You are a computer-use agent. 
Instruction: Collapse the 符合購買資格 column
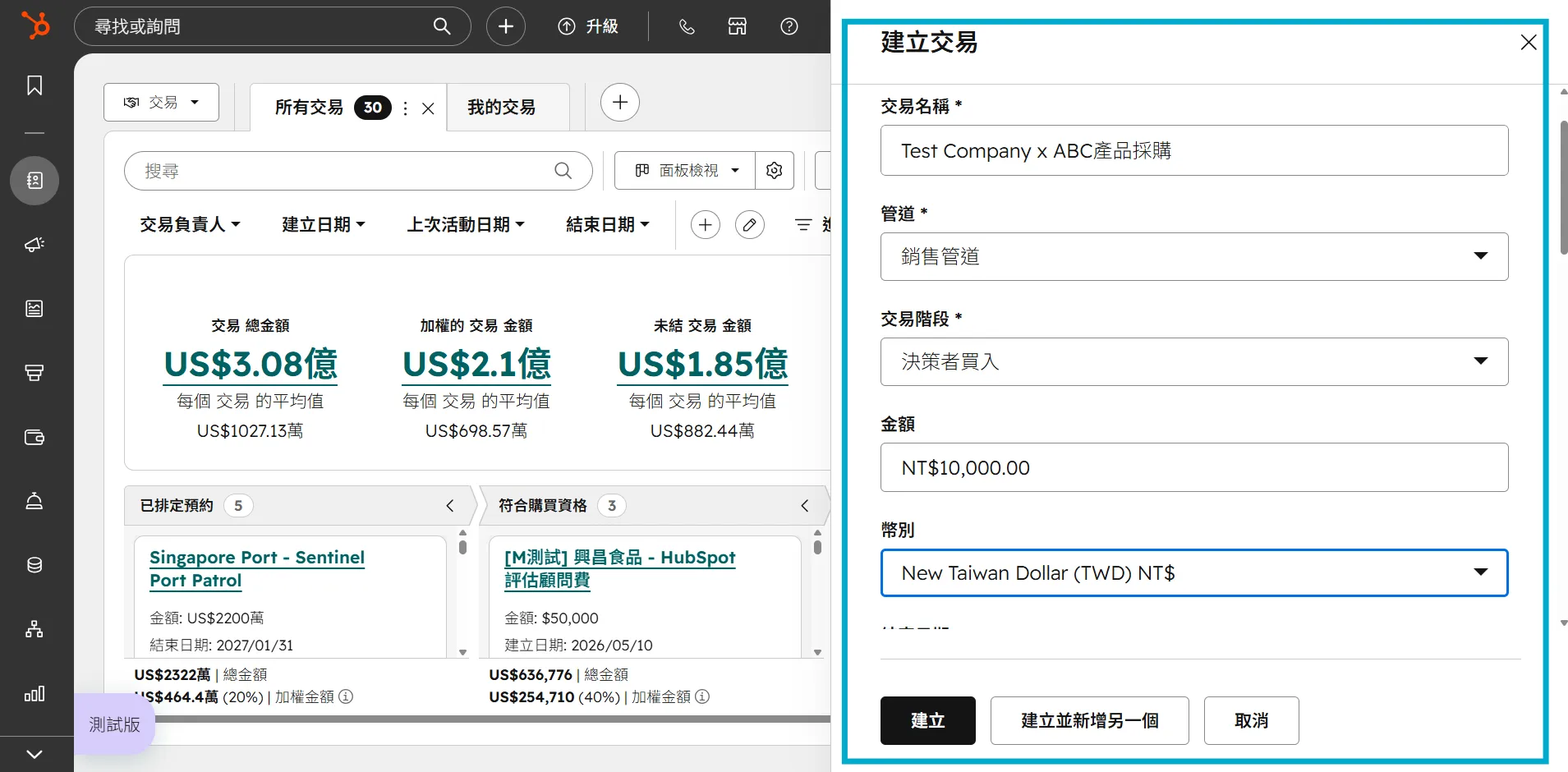[x=805, y=506]
